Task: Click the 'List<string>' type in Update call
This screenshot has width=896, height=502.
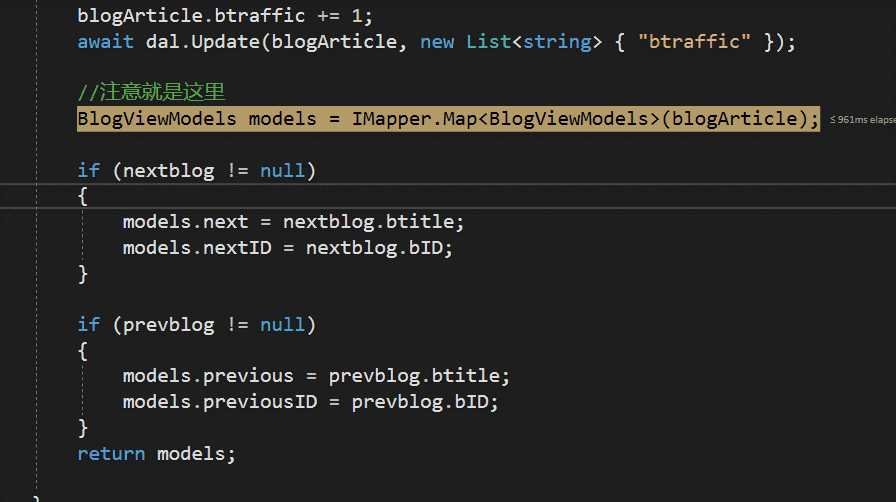Action: [x=534, y=42]
